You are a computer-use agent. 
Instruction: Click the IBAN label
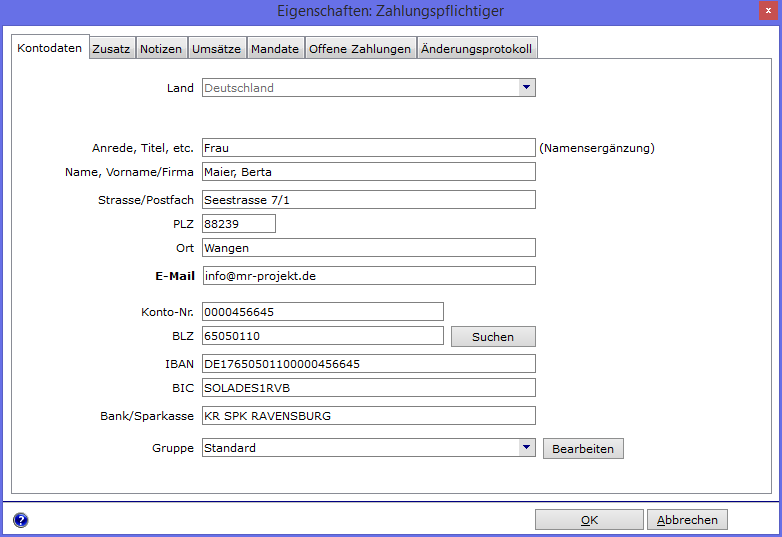[179, 364]
